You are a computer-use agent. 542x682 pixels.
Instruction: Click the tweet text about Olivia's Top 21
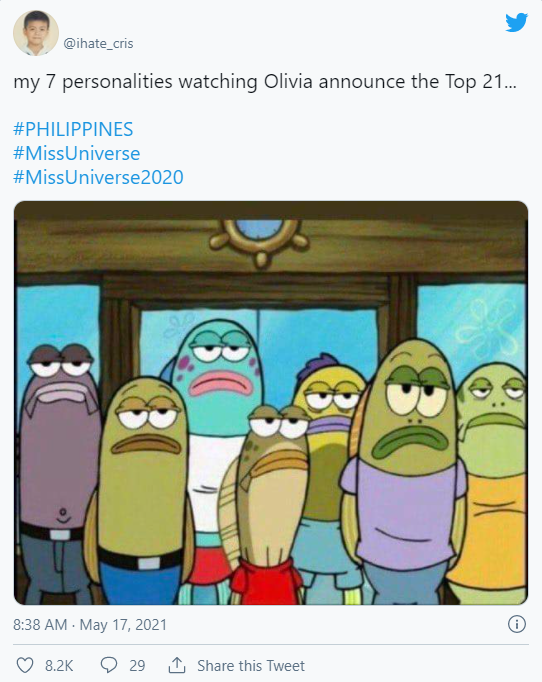pyautogui.click(x=265, y=82)
